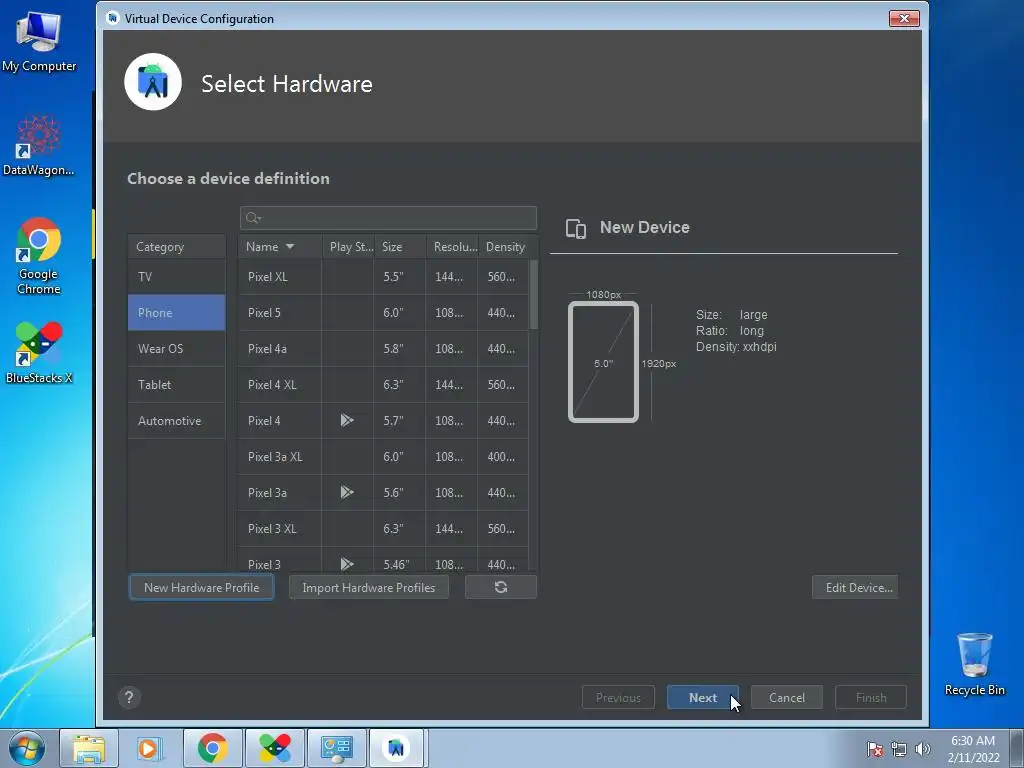Click the Play Store column header
This screenshot has width=1024, height=768.
point(348,246)
